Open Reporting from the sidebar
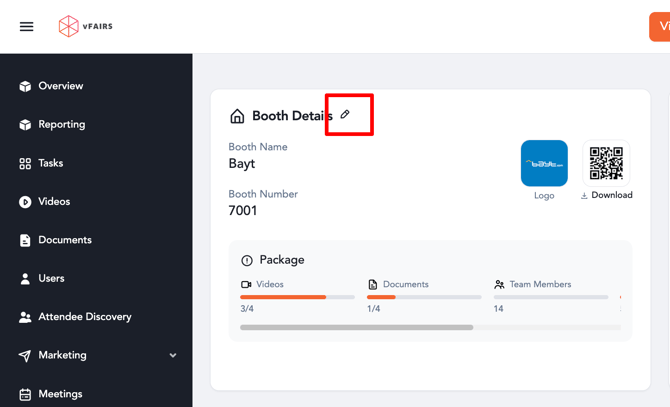This screenshot has width=670, height=407. click(61, 125)
